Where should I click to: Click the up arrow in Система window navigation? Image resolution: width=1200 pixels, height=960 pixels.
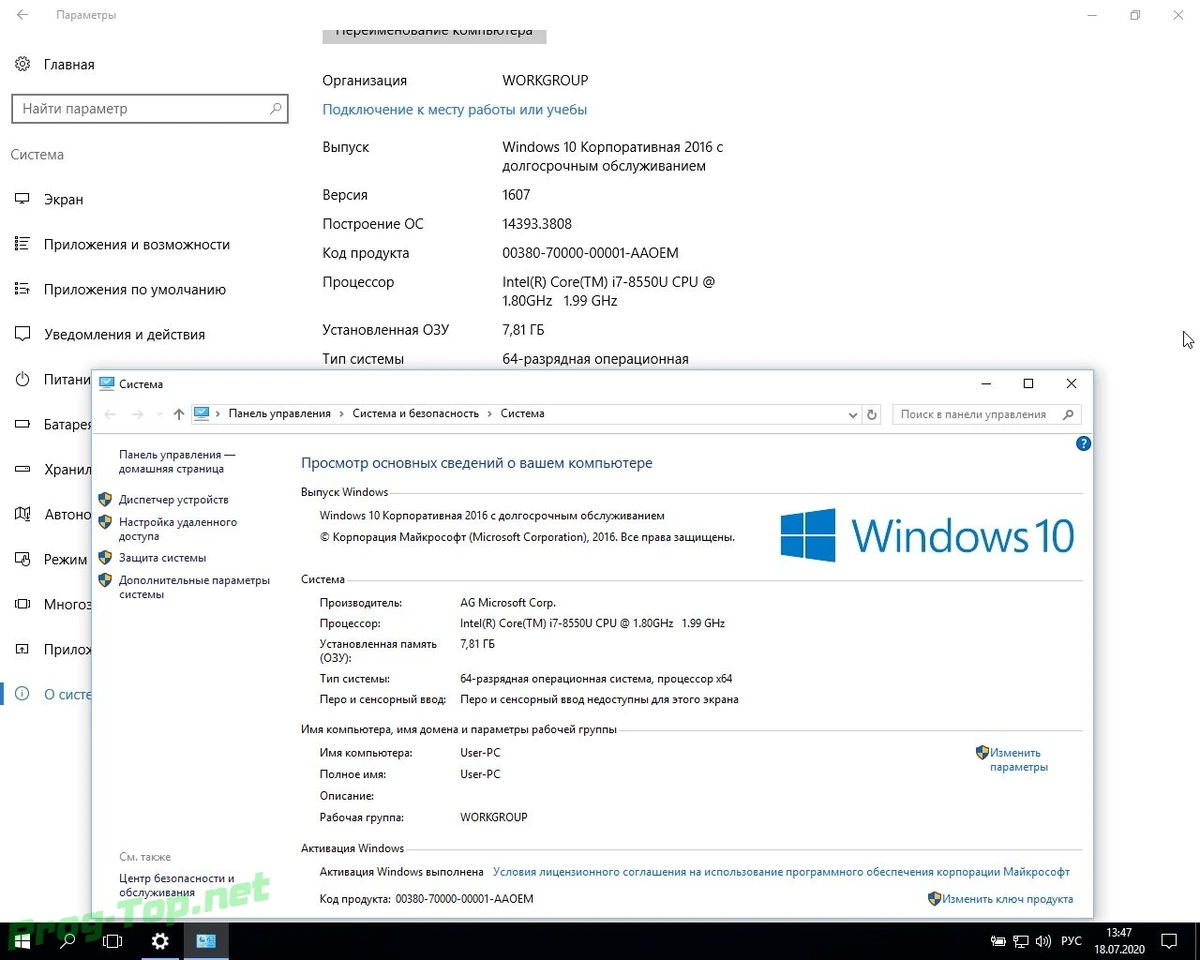click(x=179, y=414)
